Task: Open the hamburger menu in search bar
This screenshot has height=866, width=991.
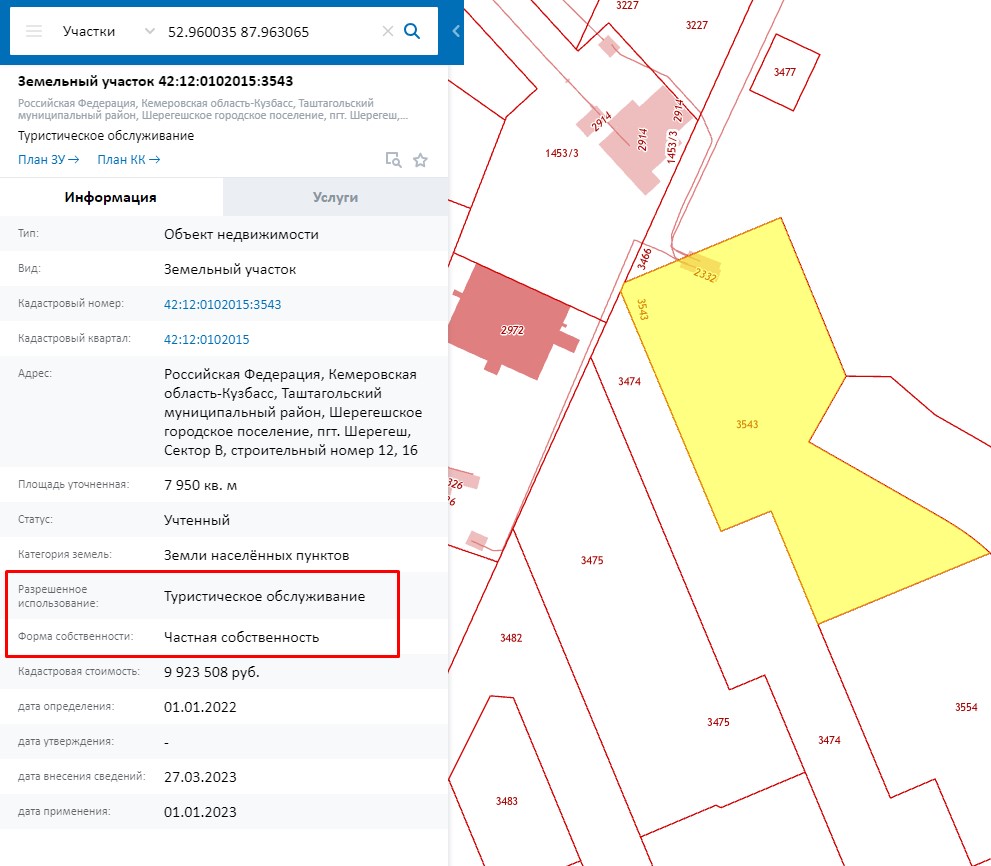Action: tap(34, 31)
